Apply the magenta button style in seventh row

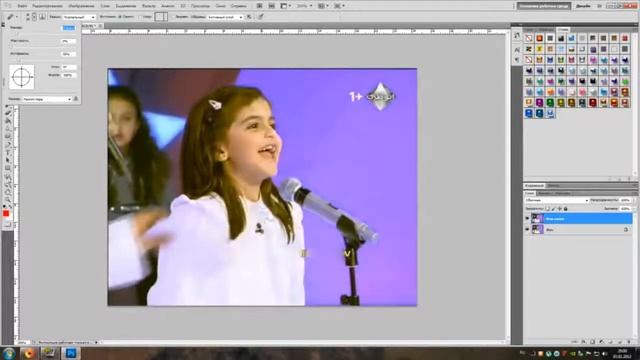tap(539, 102)
